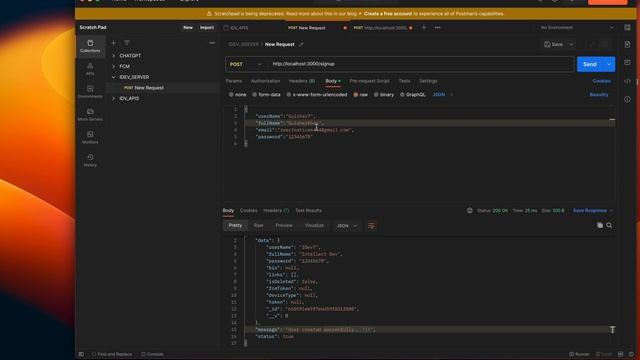
Task: Switch to the Pre-request Script tab
Action: pos(369,81)
